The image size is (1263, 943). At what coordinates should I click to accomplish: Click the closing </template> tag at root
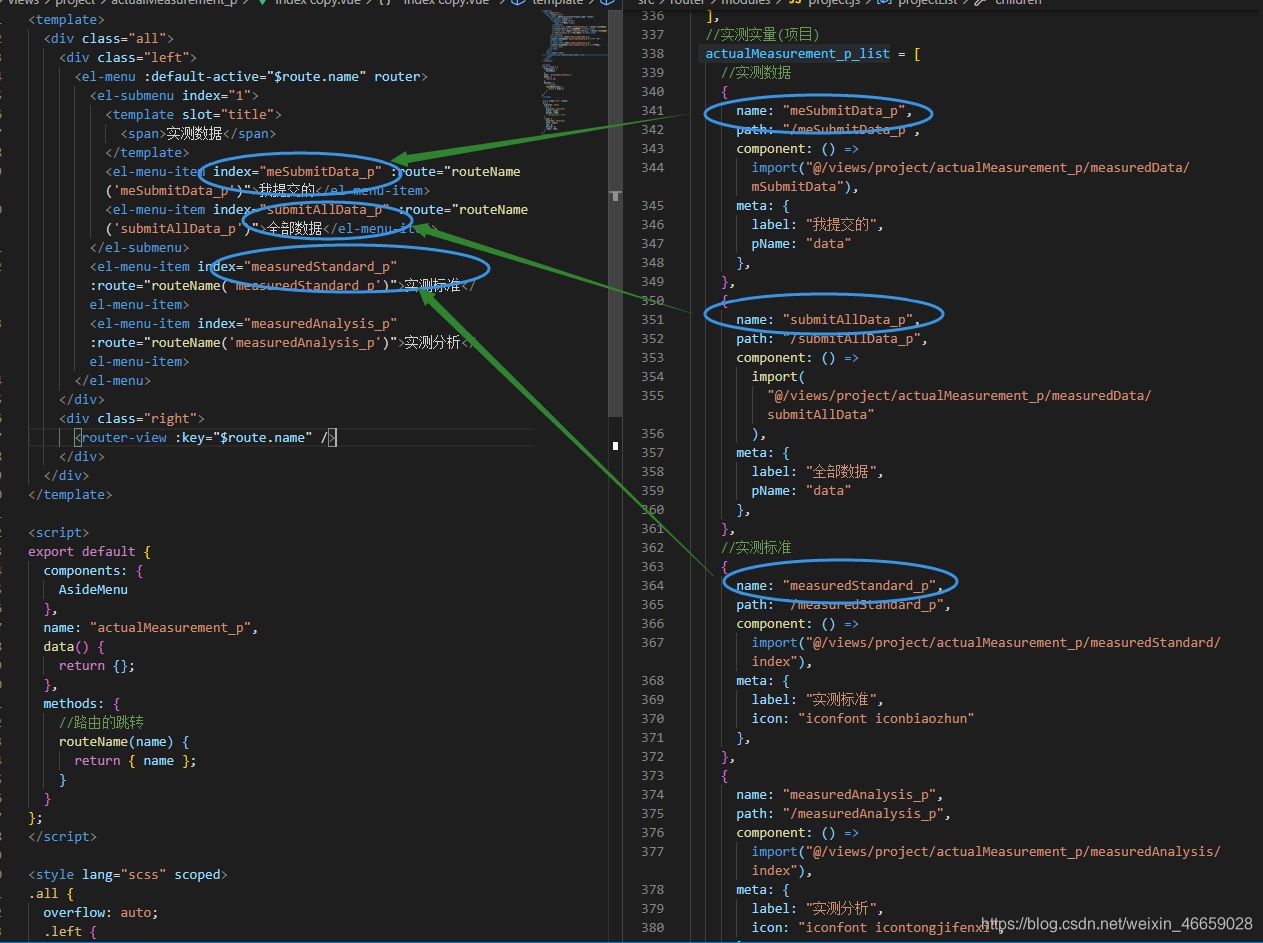coord(70,494)
